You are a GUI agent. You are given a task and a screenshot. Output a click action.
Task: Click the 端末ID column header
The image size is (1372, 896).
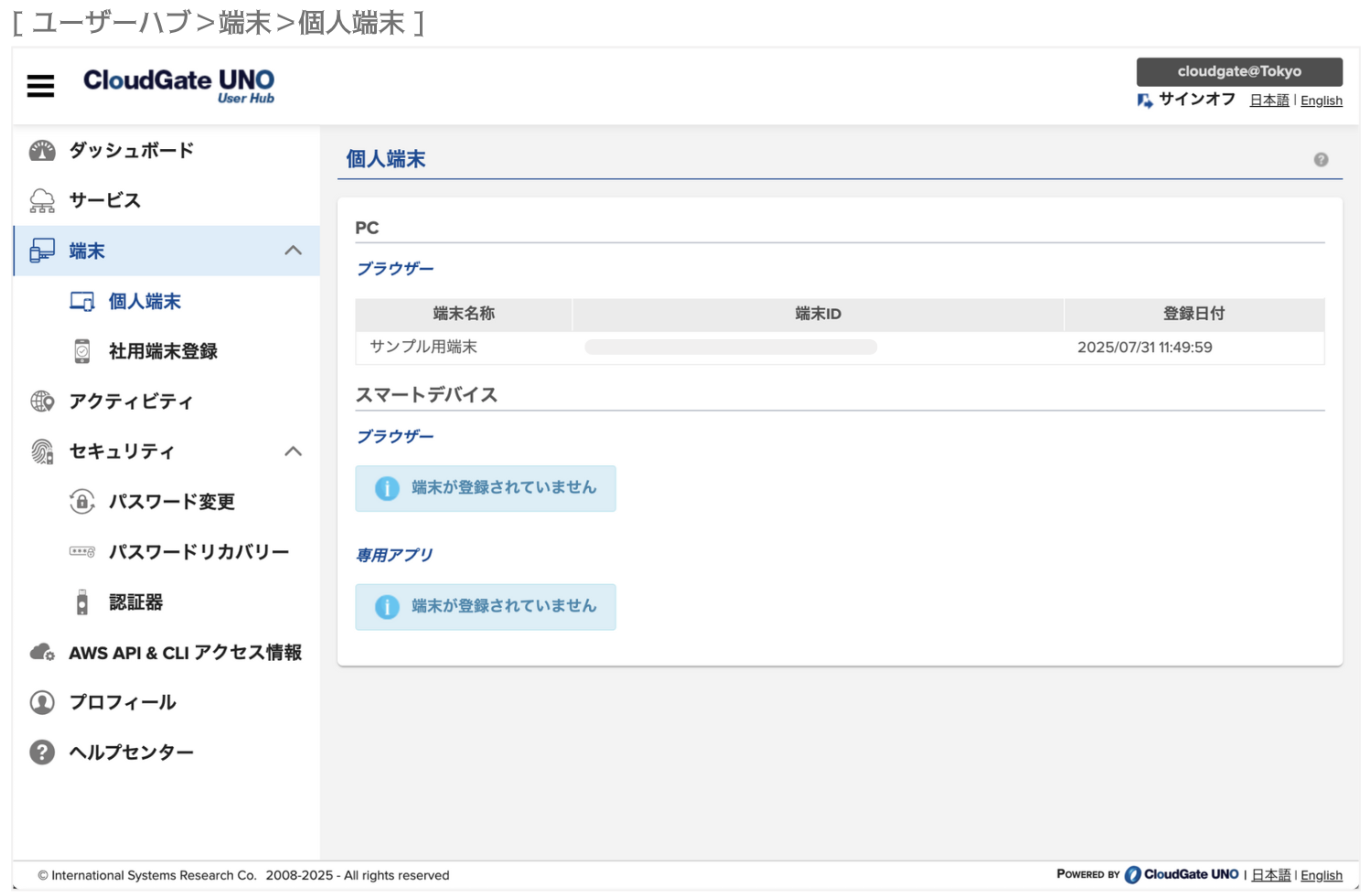[x=819, y=314]
